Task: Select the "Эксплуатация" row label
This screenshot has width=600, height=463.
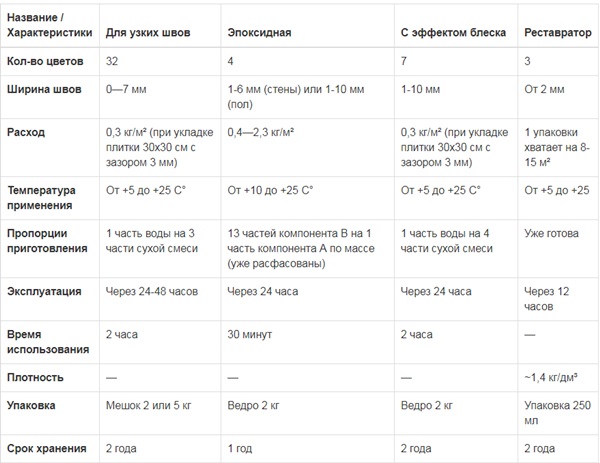Action: pos(44,291)
